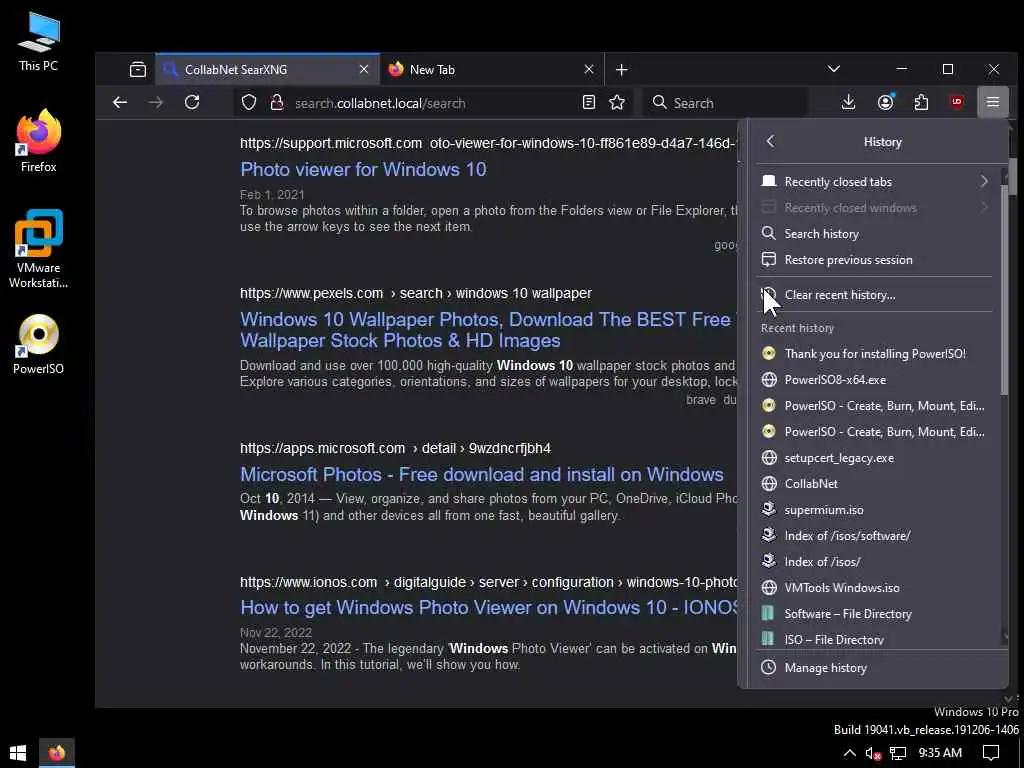The width and height of the screenshot is (1024, 768).
Task: Reload the current page
Action: [x=191, y=102]
